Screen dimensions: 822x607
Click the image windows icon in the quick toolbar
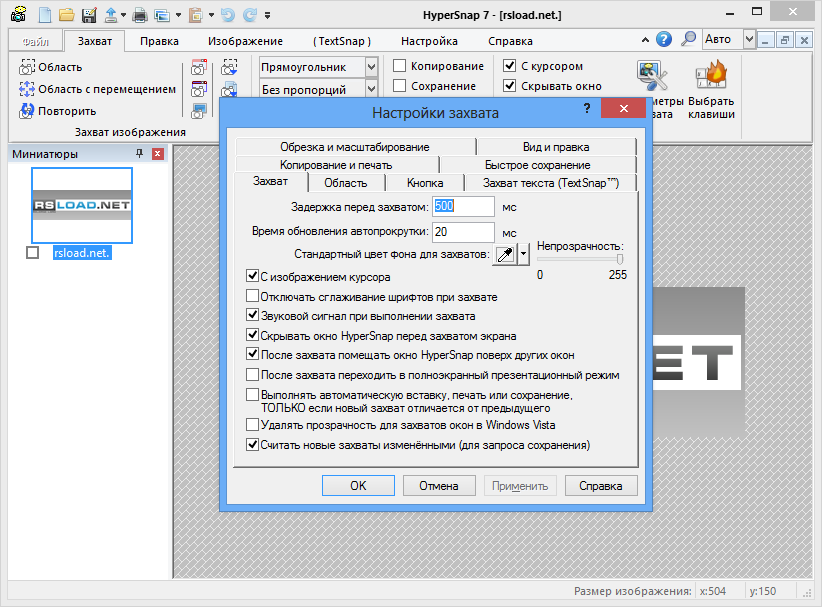162,15
